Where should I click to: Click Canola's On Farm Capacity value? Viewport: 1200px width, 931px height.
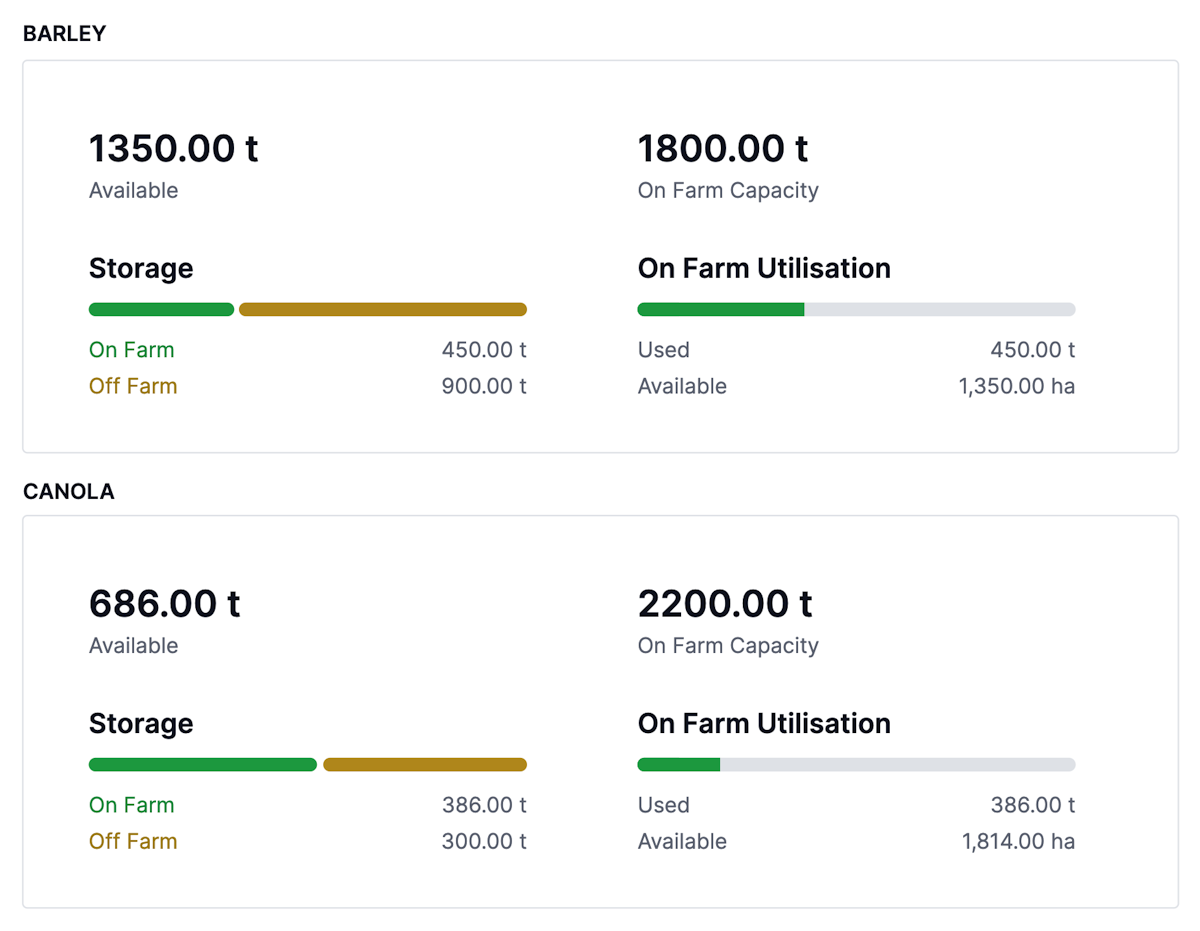pos(725,603)
